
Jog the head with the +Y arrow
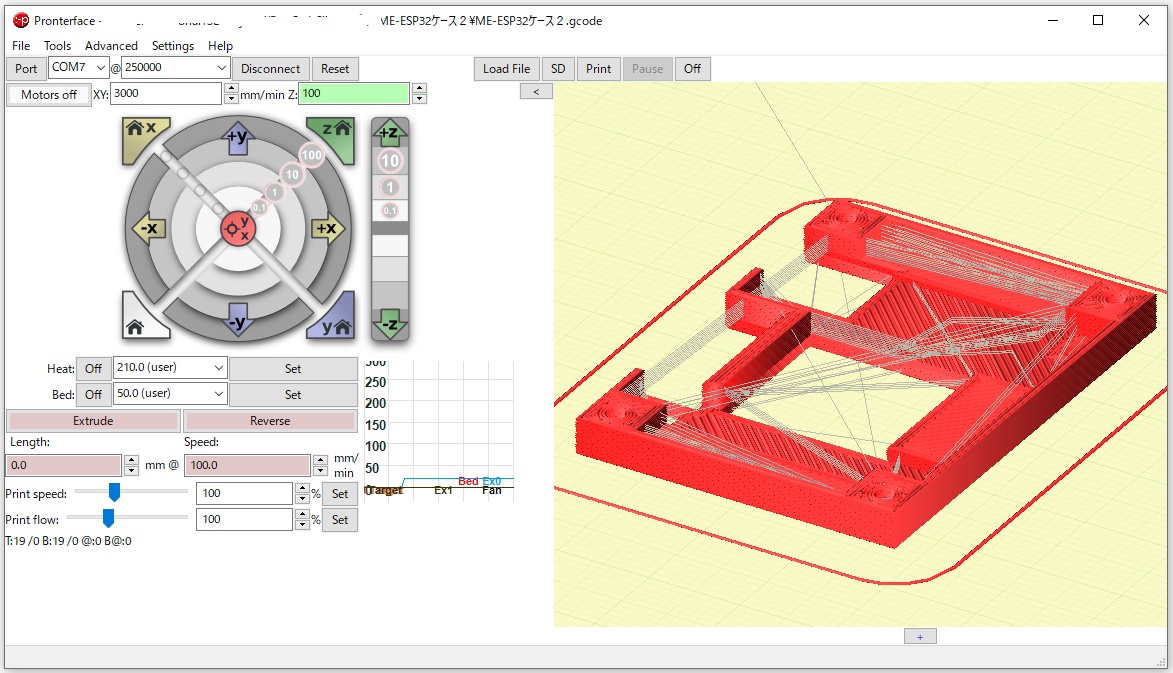click(237, 138)
